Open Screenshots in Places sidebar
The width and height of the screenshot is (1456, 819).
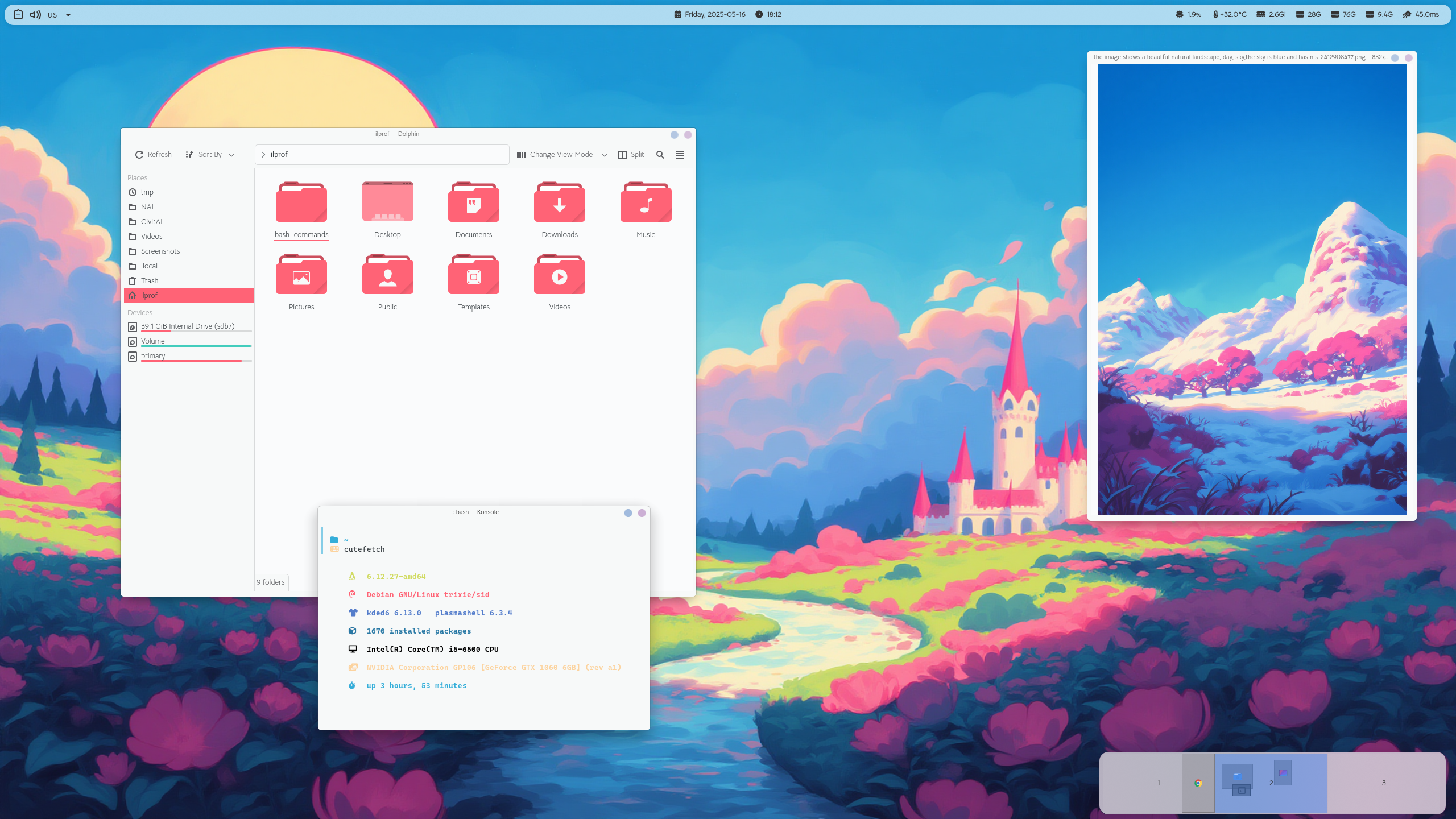pos(160,251)
